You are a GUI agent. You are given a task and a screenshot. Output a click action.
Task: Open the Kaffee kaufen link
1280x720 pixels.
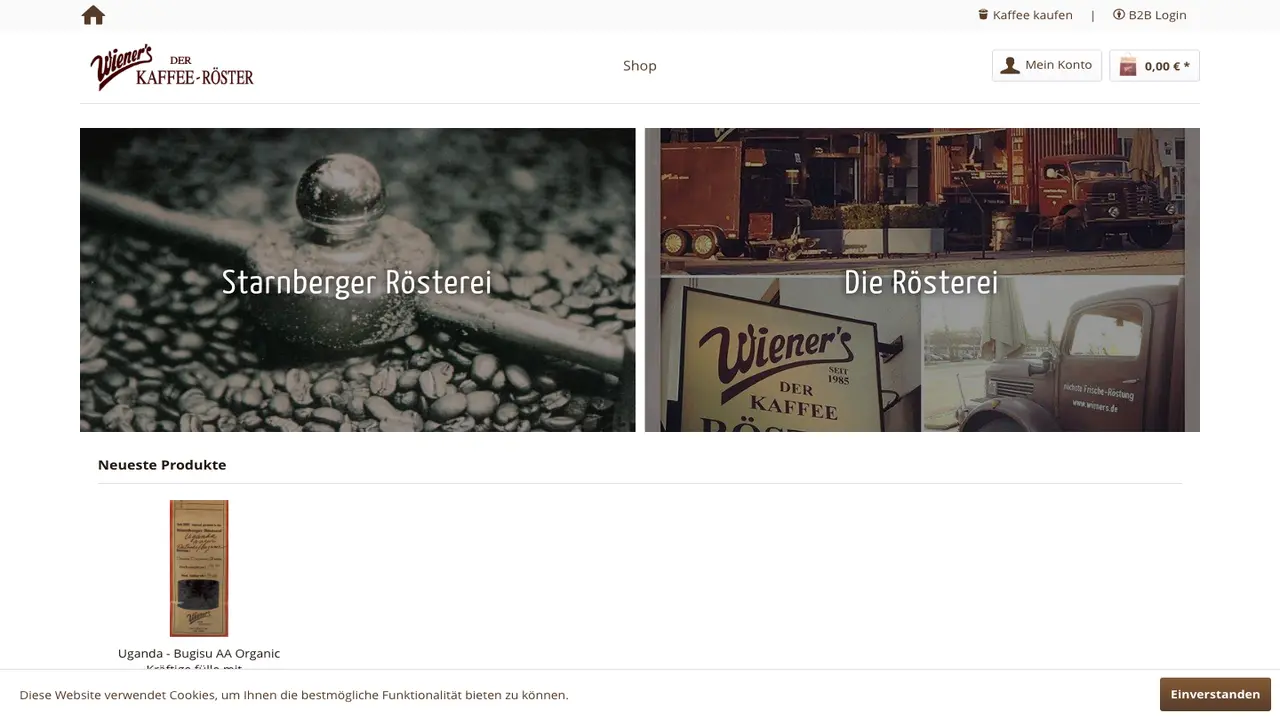point(1025,15)
